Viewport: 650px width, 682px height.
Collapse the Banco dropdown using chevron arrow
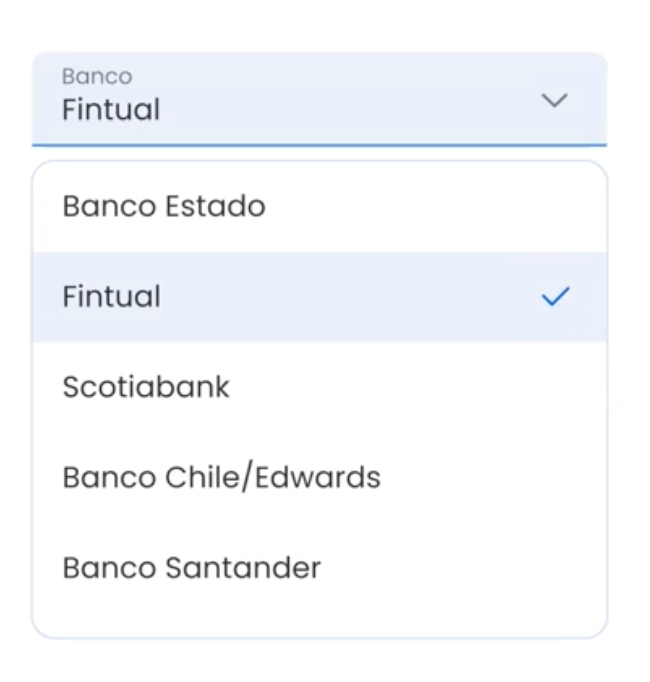[x=554, y=100]
